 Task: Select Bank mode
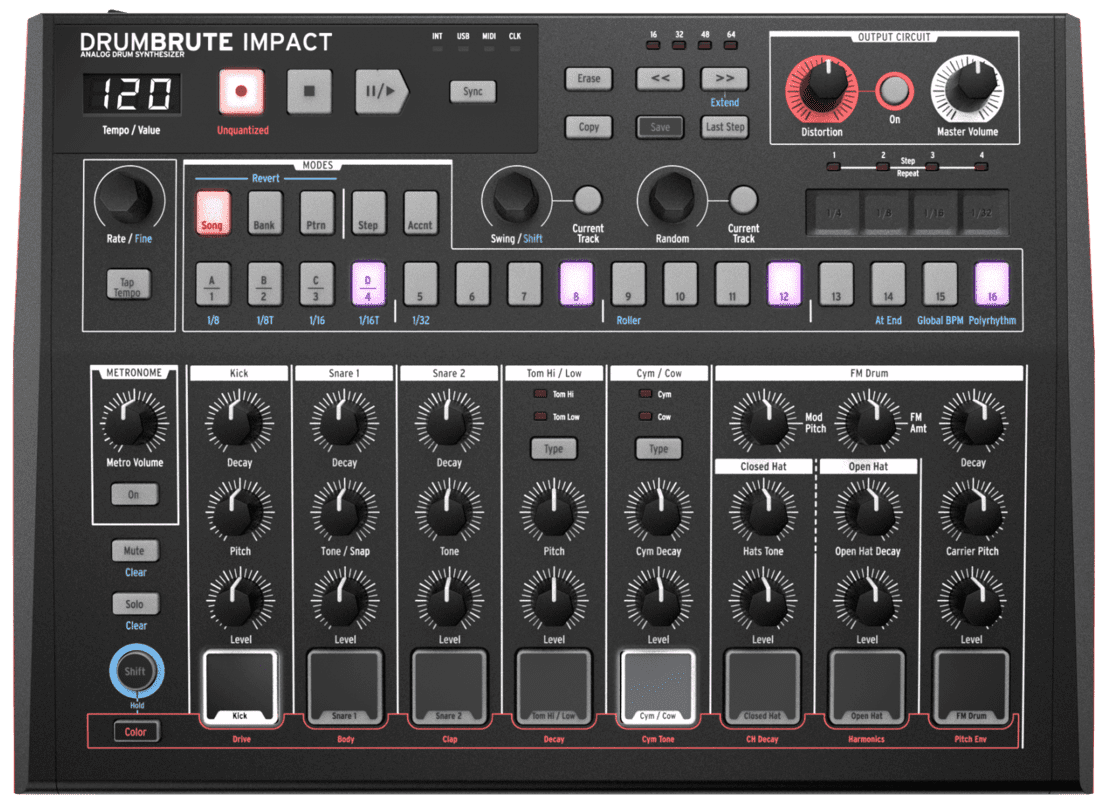[x=264, y=213]
